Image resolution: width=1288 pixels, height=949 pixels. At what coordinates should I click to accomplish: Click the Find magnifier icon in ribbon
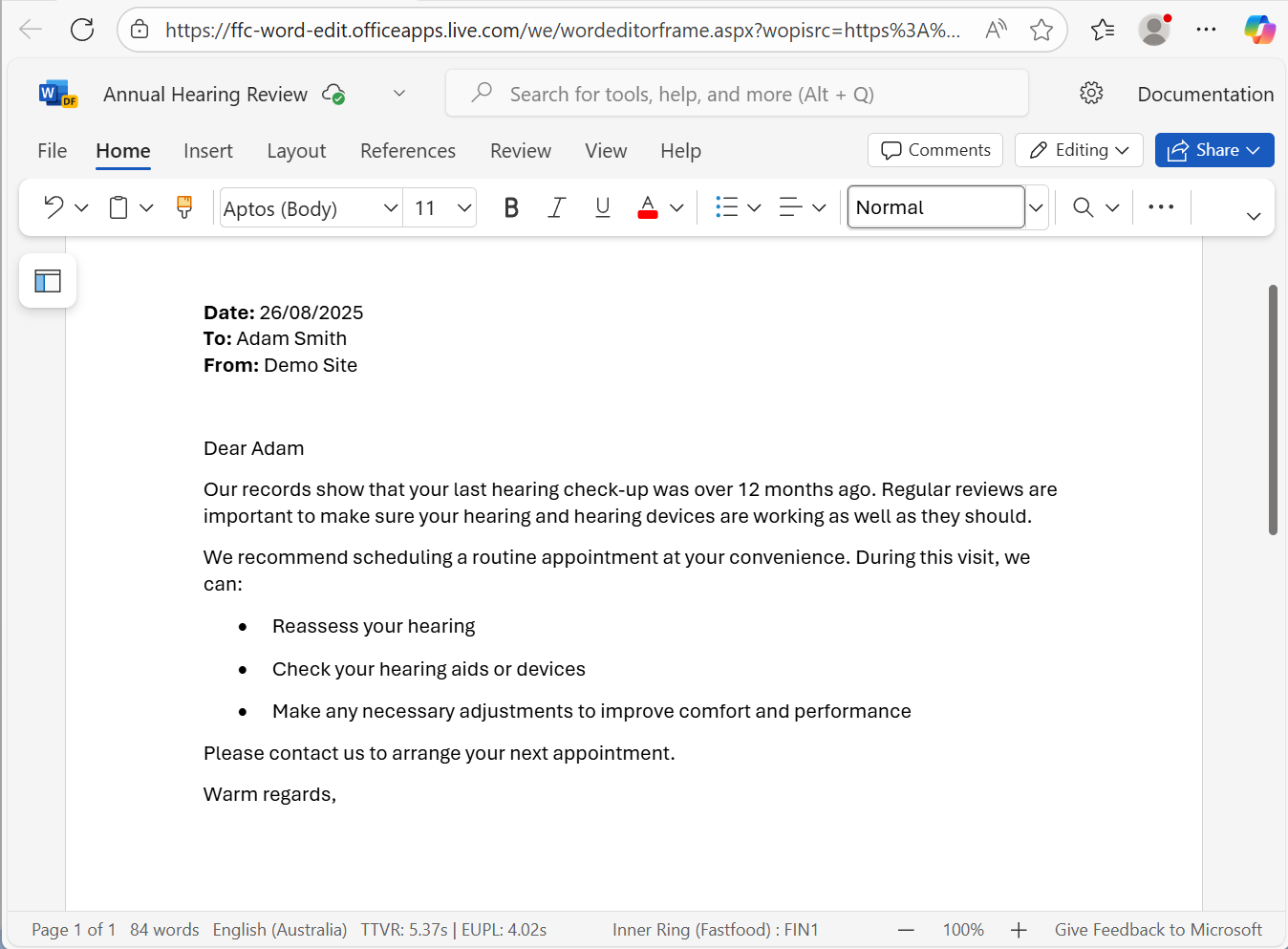pos(1083,207)
